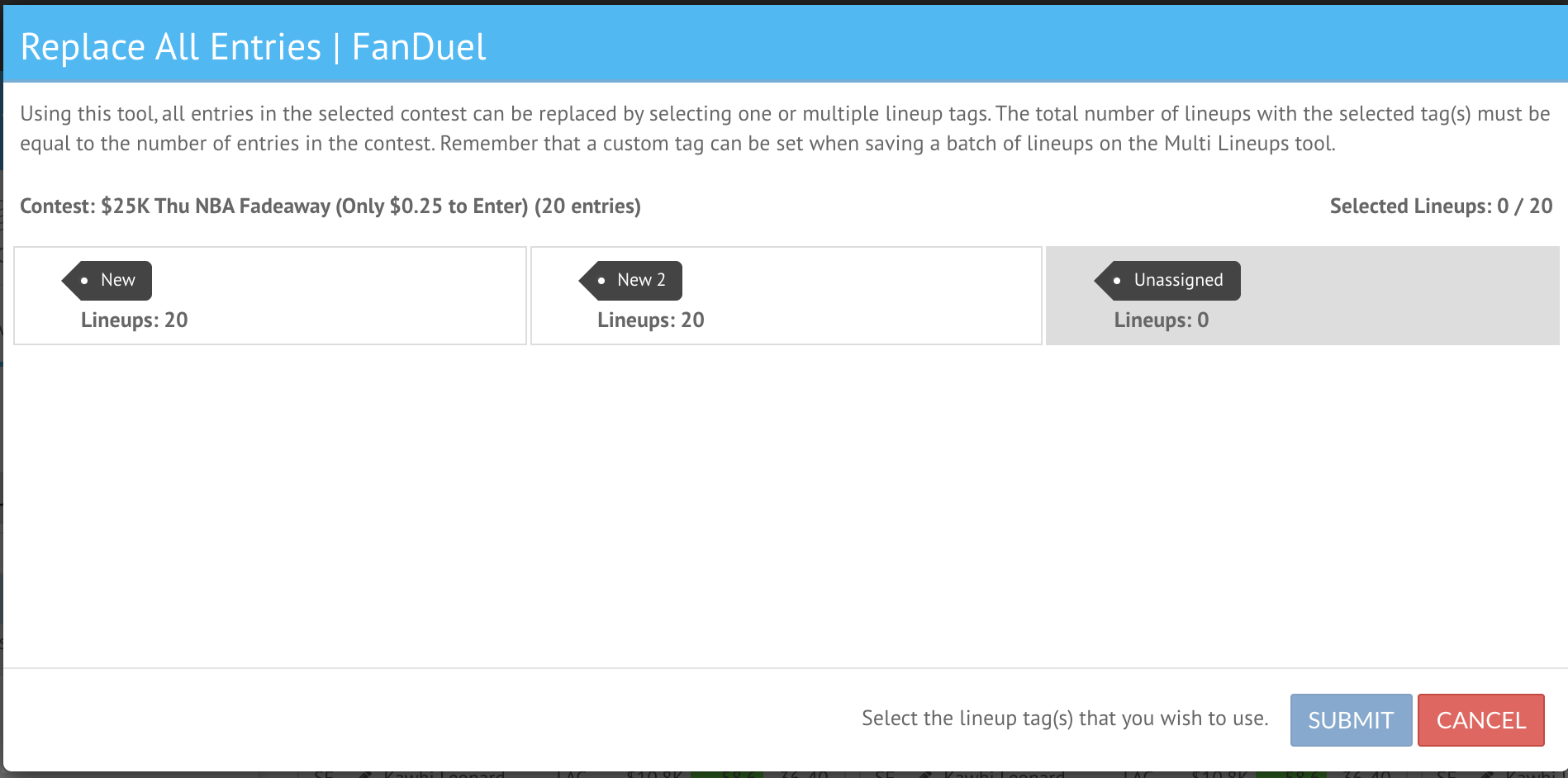Click the Selected Lineups 0 / 20 counter
This screenshot has height=778, width=1568.
pyautogui.click(x=1441, y=206)
